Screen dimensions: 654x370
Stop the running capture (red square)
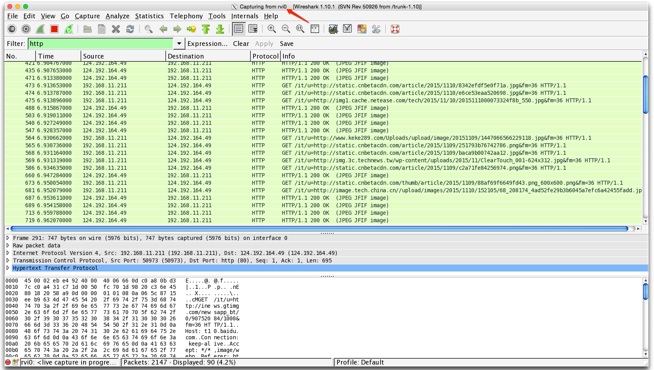point(54,29)
